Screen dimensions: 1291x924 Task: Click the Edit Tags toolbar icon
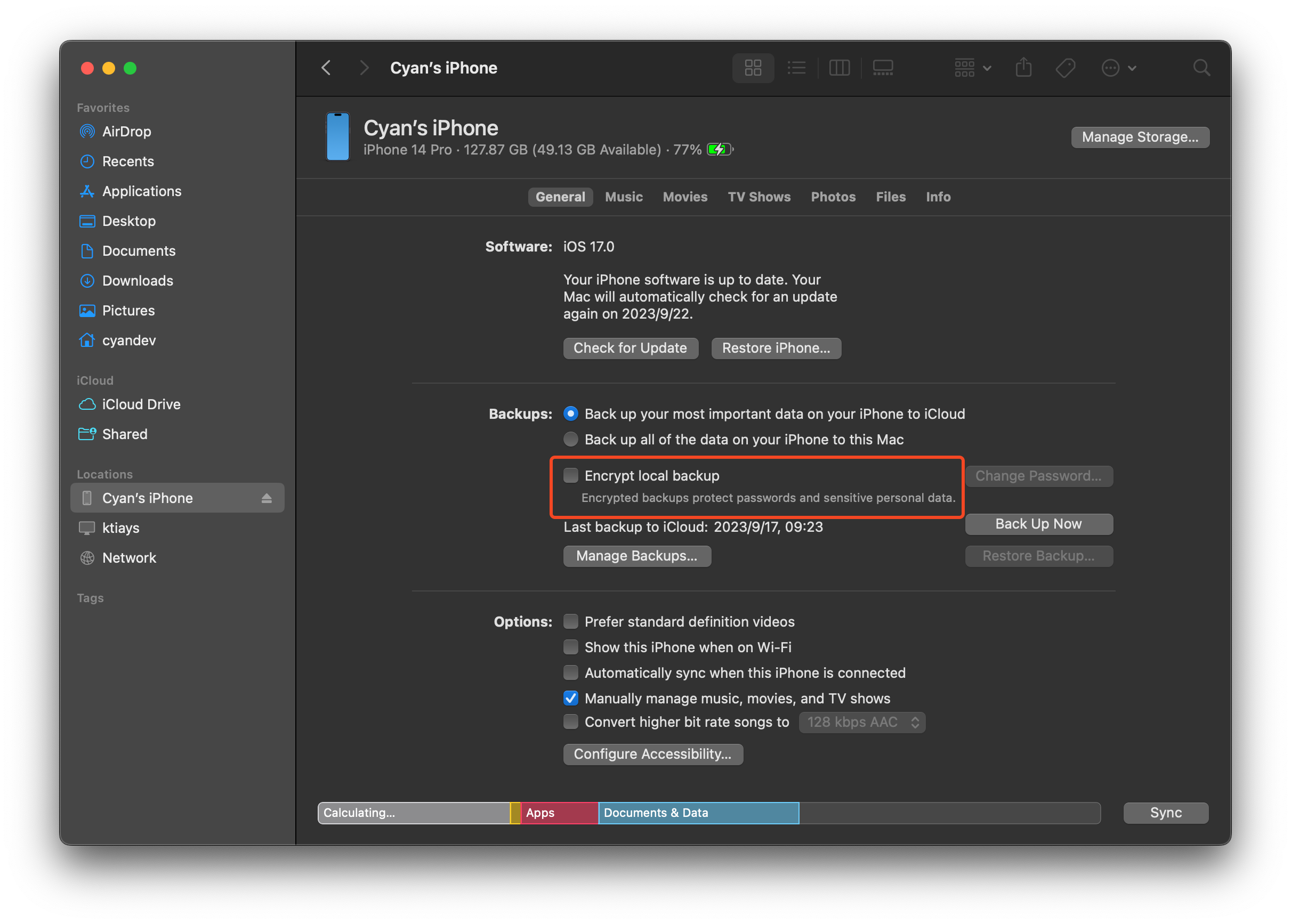[x=1065, y=68]
